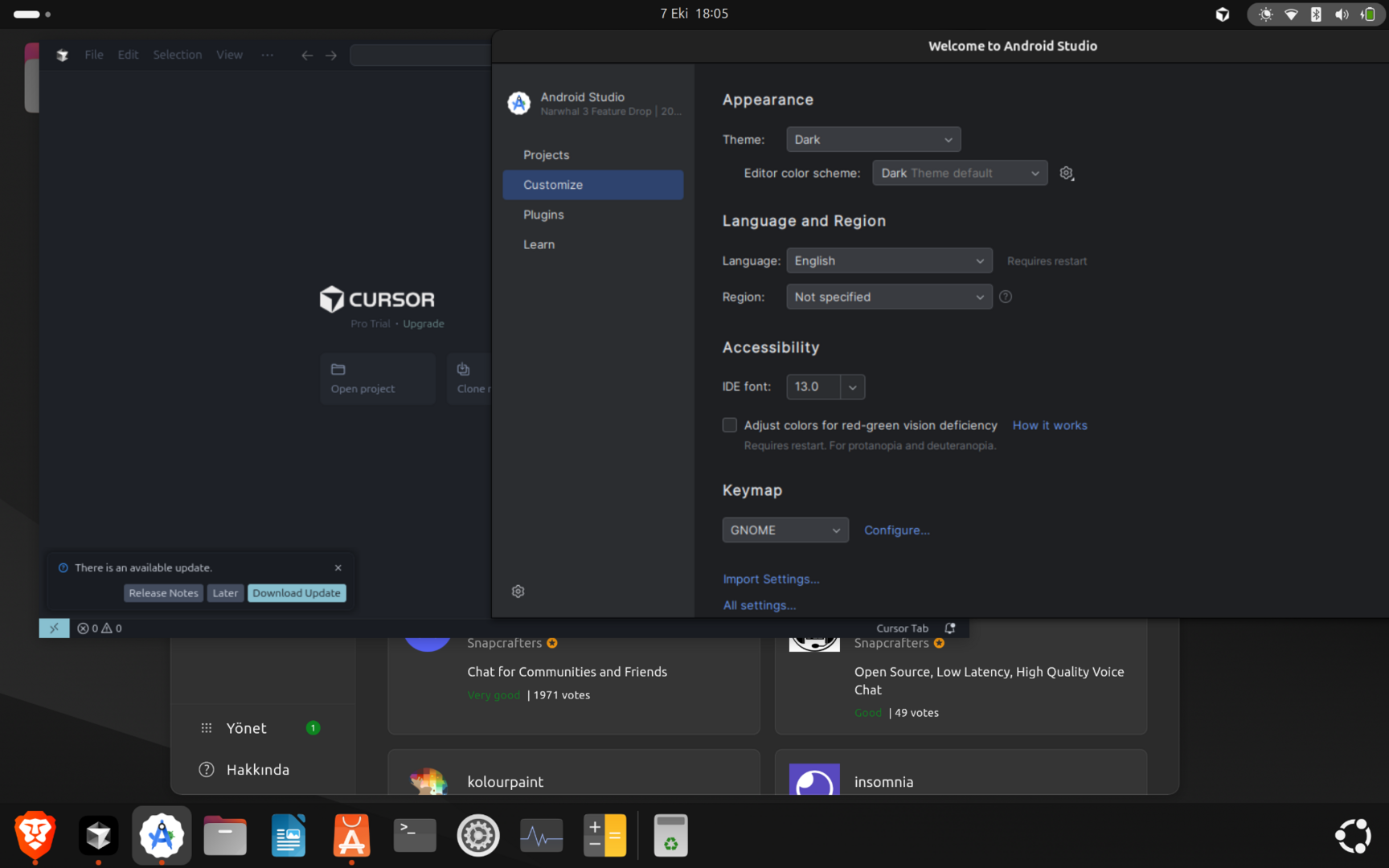Expand the Editor color scheme dropdown
The width and height of the screenshot is (1389, 868).
(x=960, y=174)
